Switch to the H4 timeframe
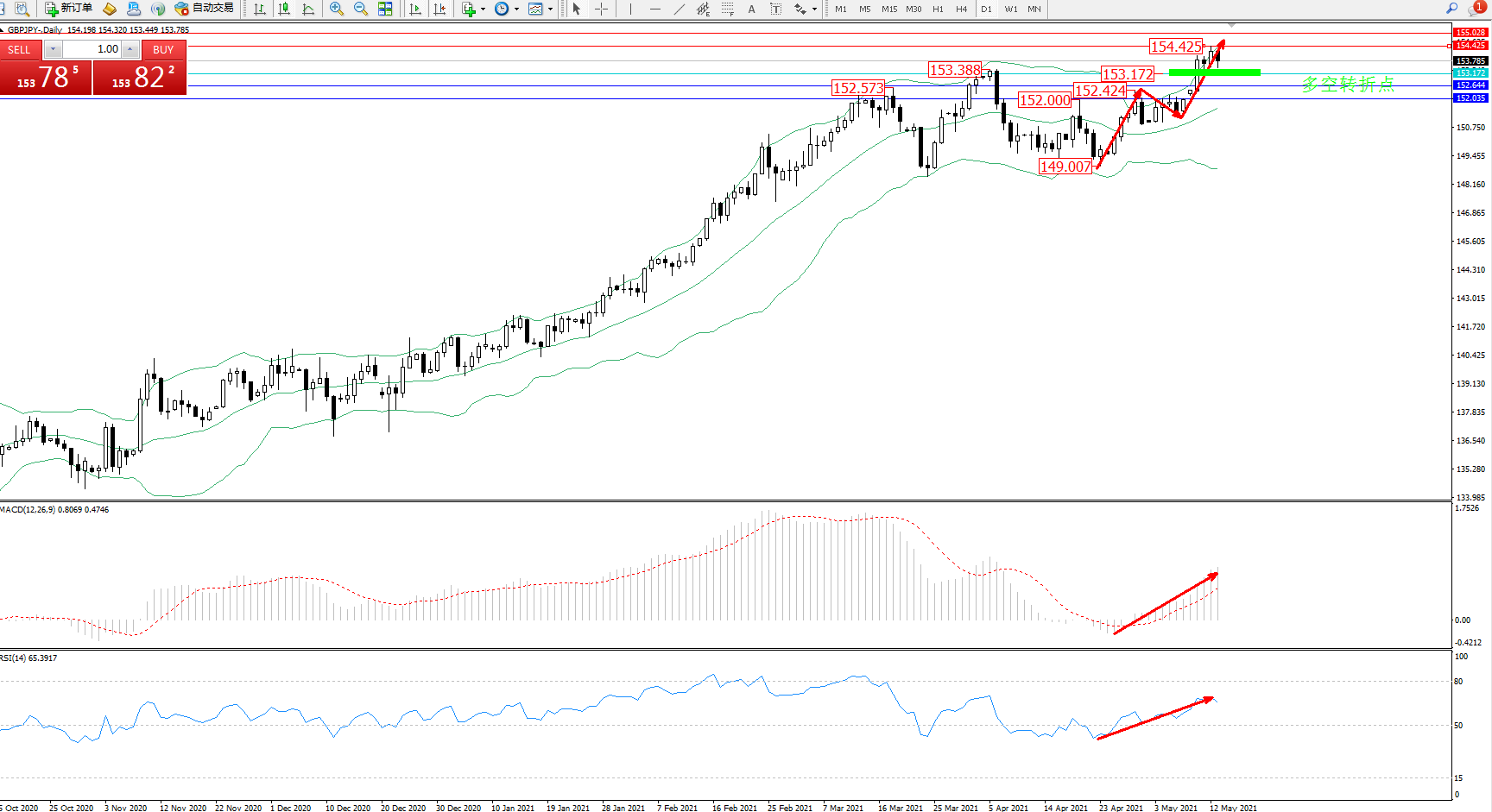 point(961,9)
